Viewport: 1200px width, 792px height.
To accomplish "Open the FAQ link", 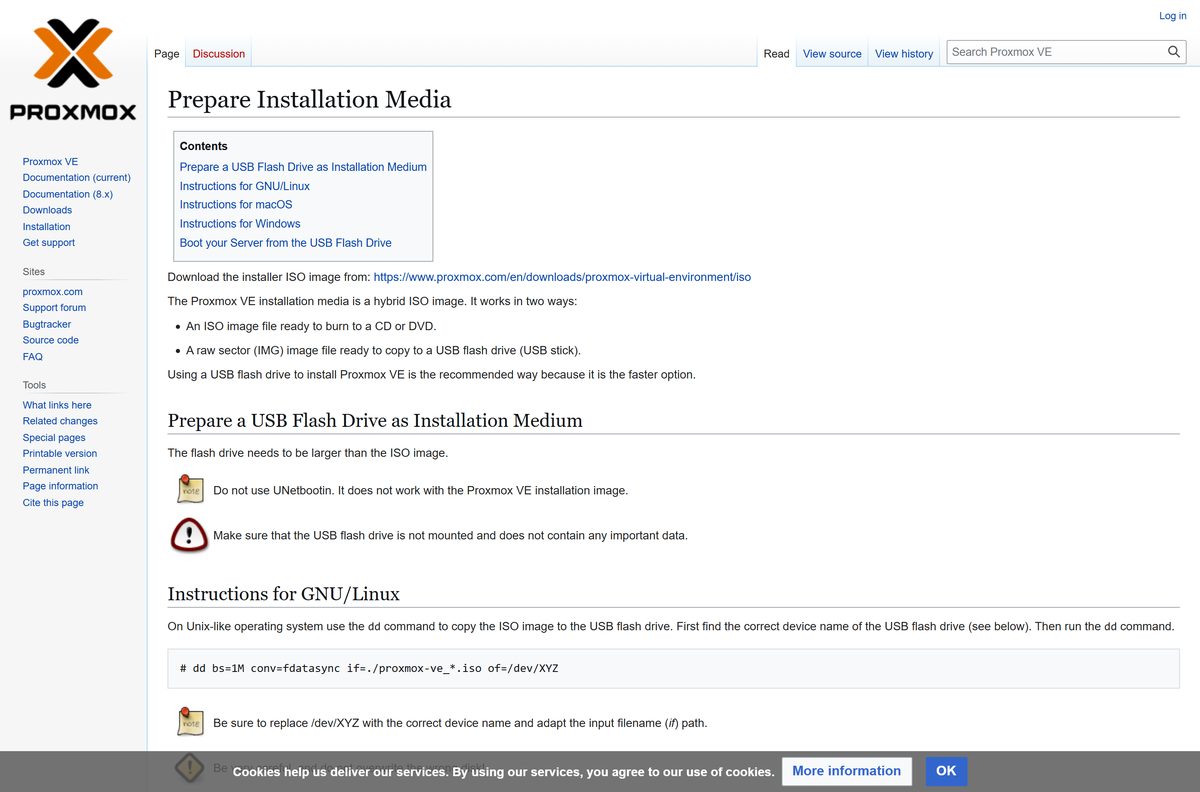I will [x=33, y=357].
